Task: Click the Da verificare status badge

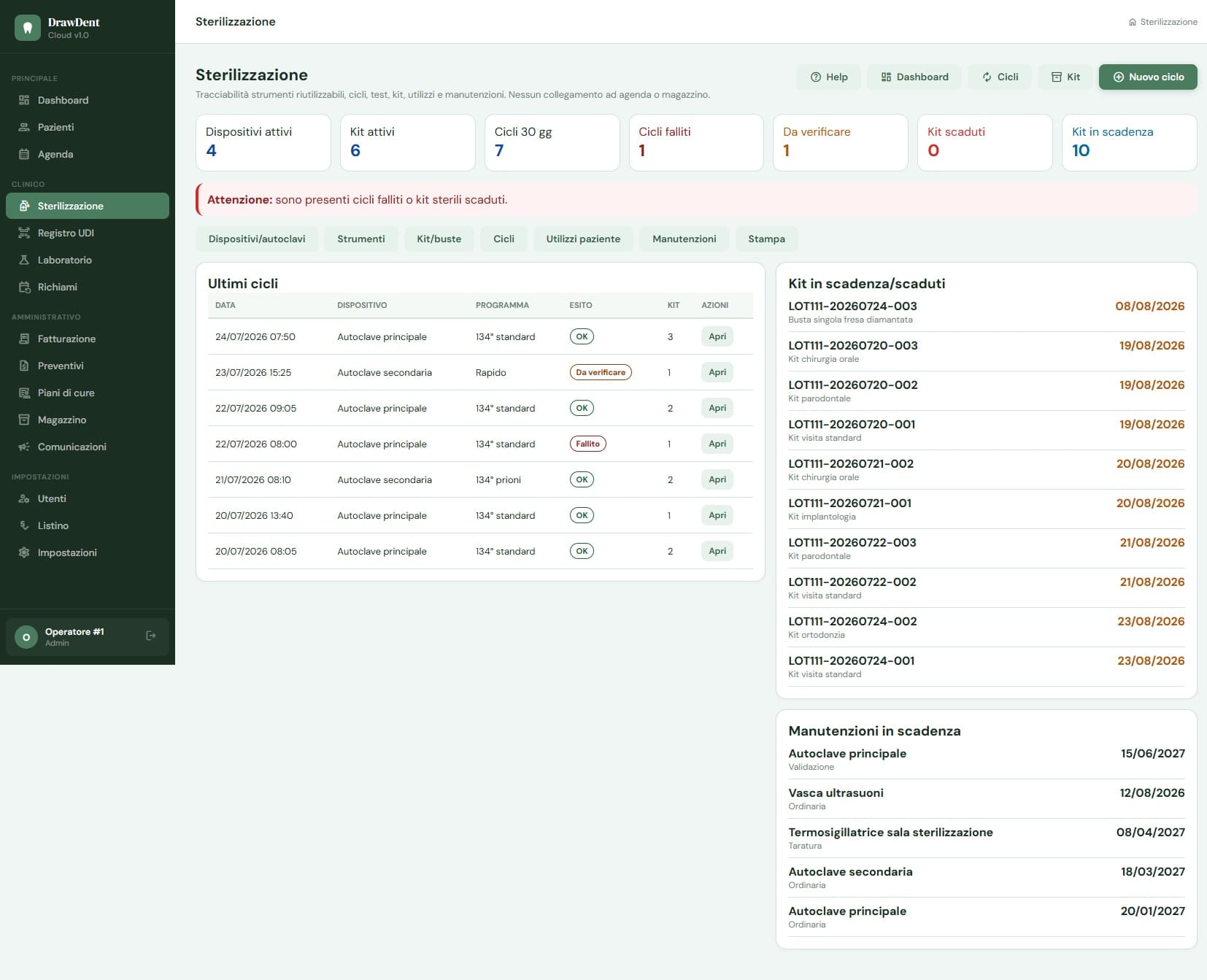Action: coord(601,372)
